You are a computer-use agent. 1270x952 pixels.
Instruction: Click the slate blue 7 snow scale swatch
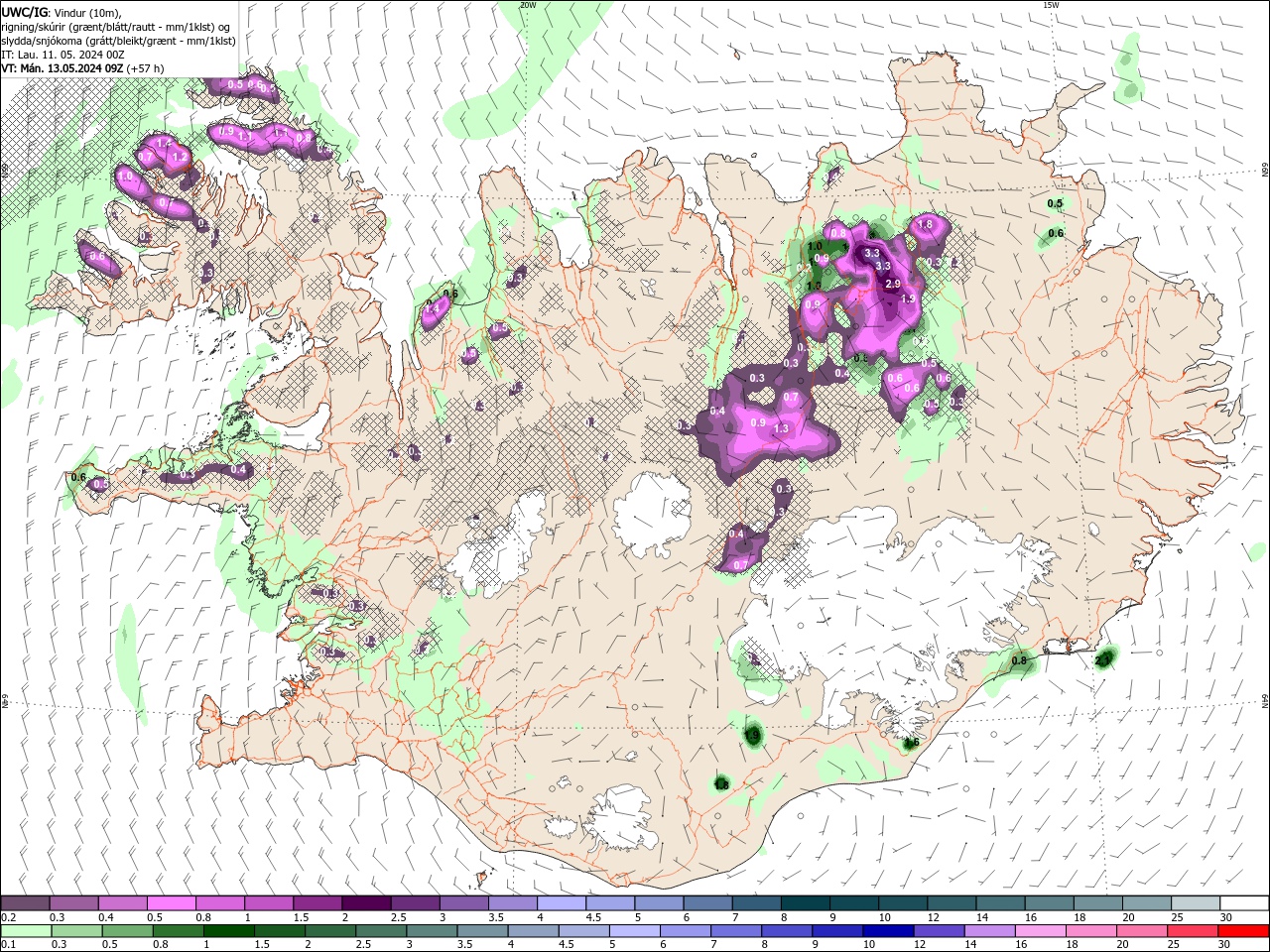click(756, 903)
